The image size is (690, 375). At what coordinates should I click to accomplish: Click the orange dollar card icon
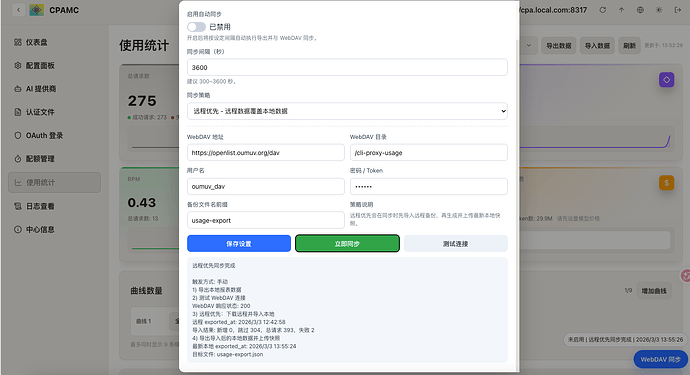pyautogui.click(x=666, y=183)
